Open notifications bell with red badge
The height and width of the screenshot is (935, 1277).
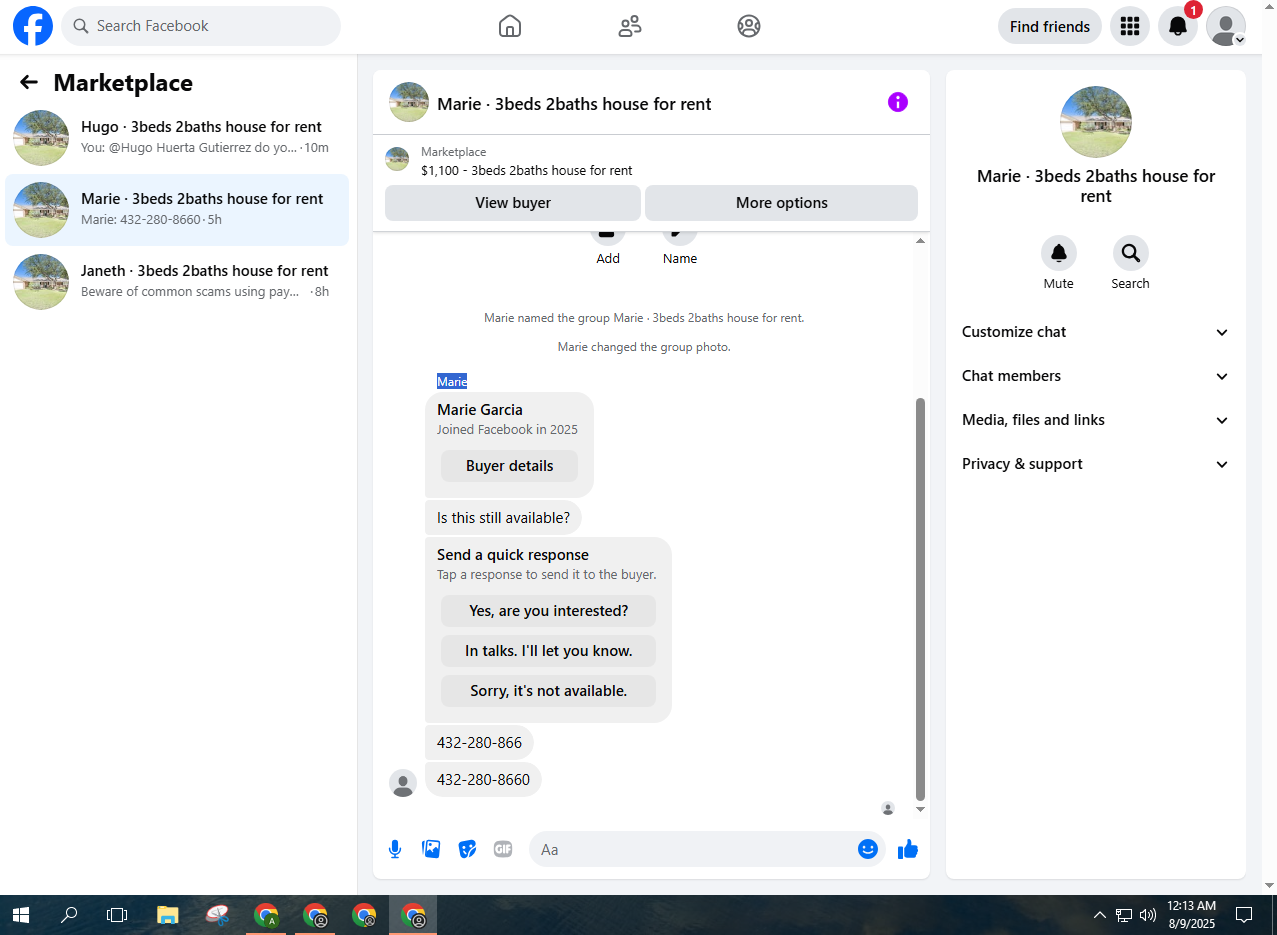(1178, 26)
